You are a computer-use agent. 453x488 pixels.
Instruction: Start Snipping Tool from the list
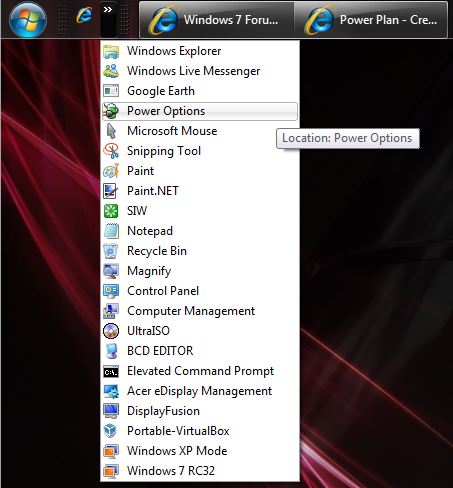tap(200, 151)
